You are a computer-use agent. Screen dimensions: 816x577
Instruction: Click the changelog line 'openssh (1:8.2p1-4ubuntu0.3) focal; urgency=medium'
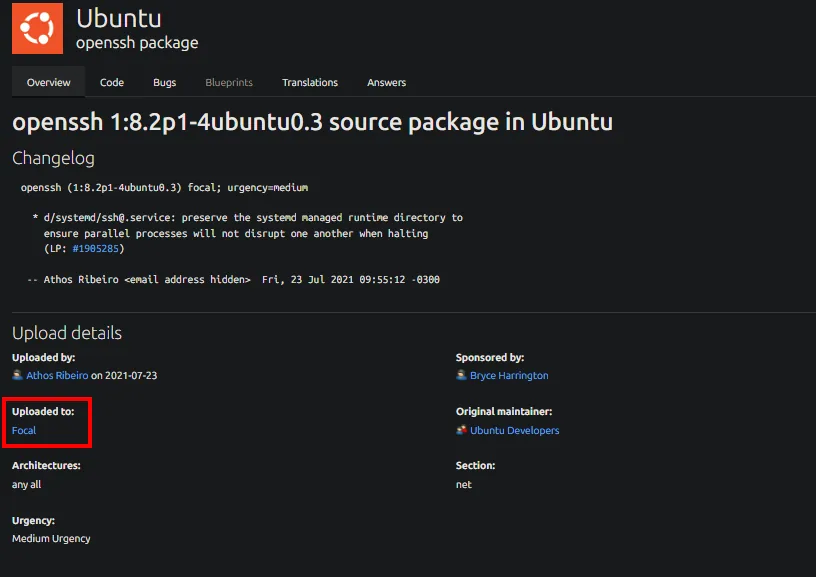[x=164, y=187]
